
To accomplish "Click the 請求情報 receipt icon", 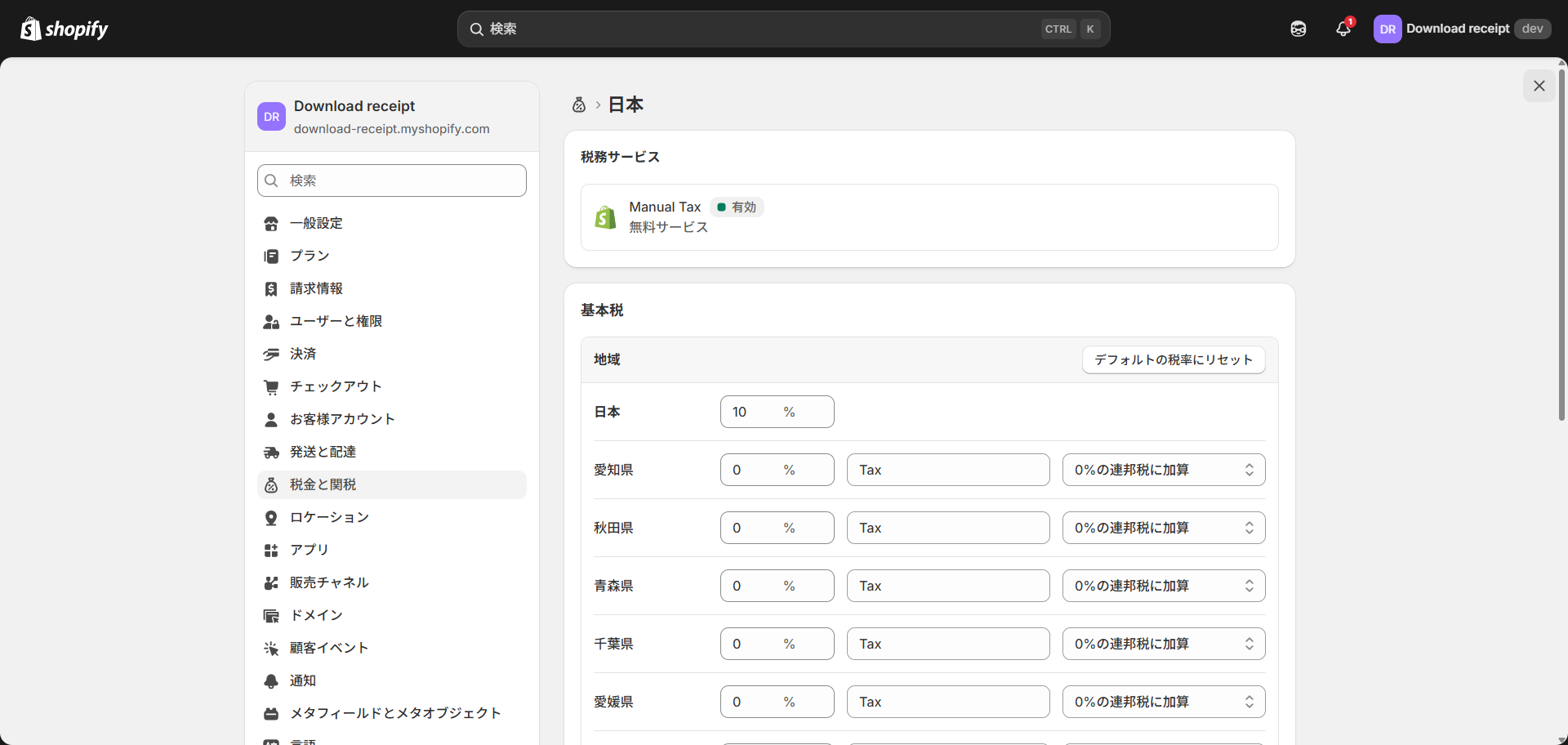I will (x=271, y=288).
